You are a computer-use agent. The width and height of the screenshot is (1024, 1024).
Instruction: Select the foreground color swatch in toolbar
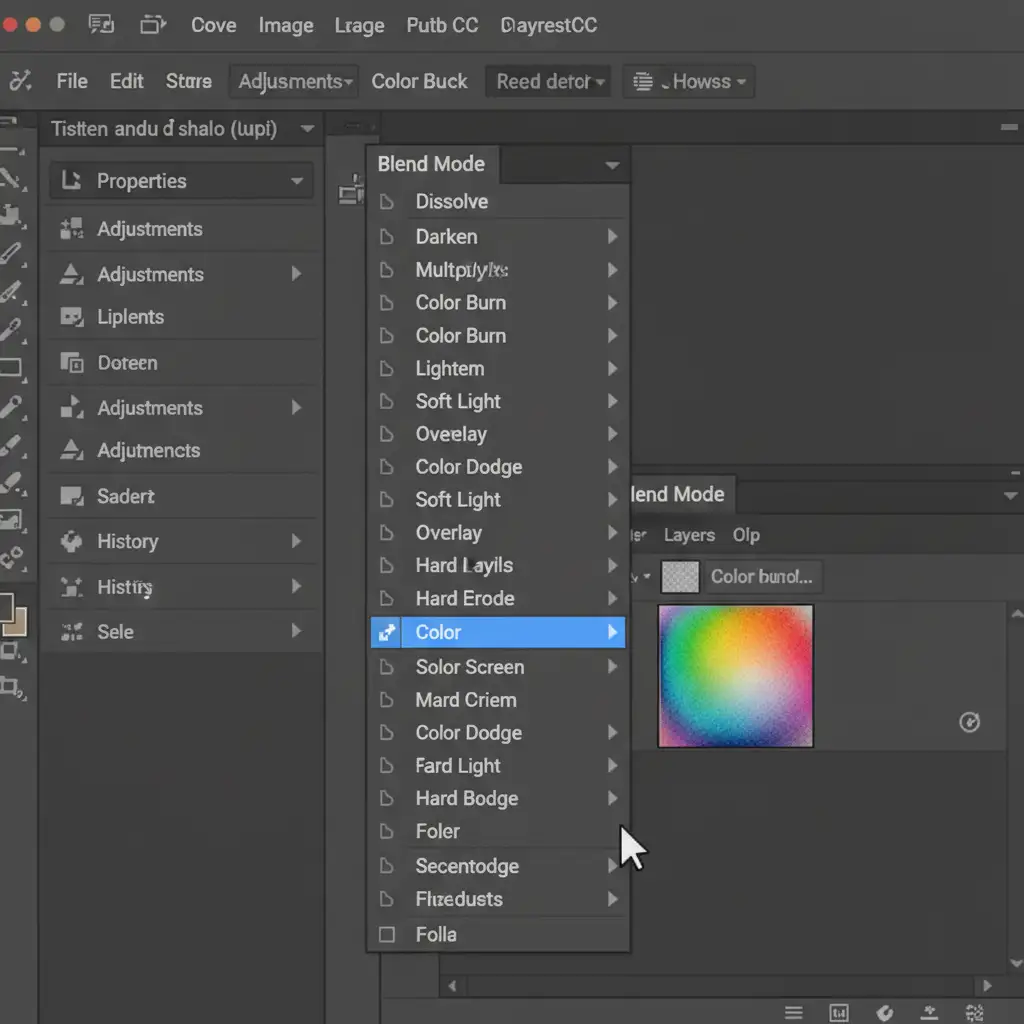click(x=5, y=607)
